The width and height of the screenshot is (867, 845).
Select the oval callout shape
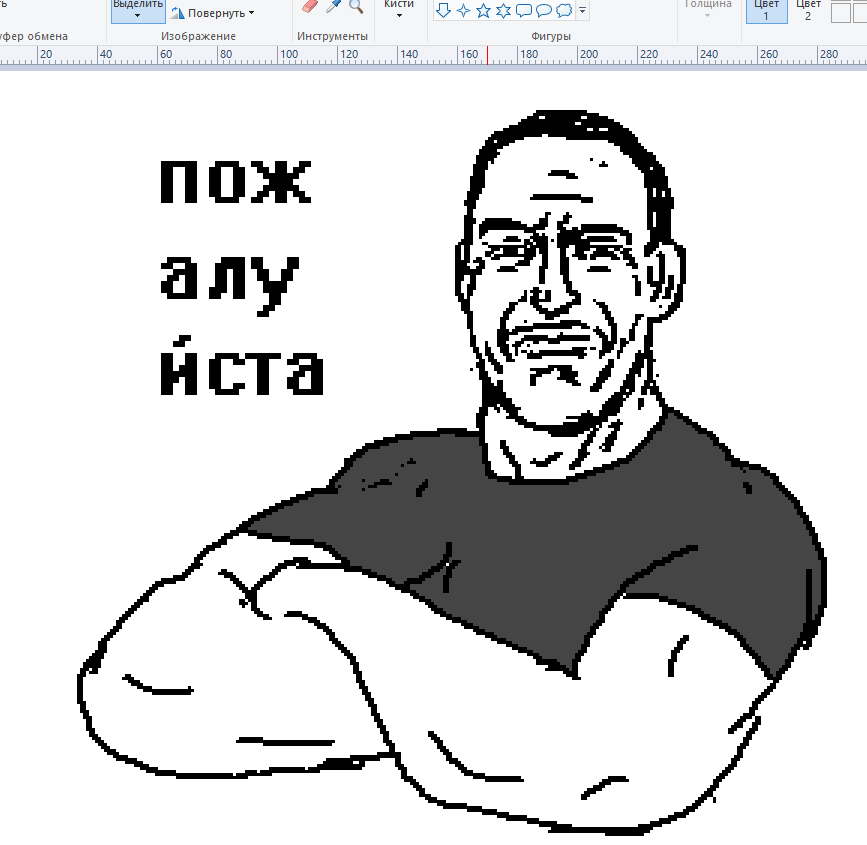pos(544,10)
